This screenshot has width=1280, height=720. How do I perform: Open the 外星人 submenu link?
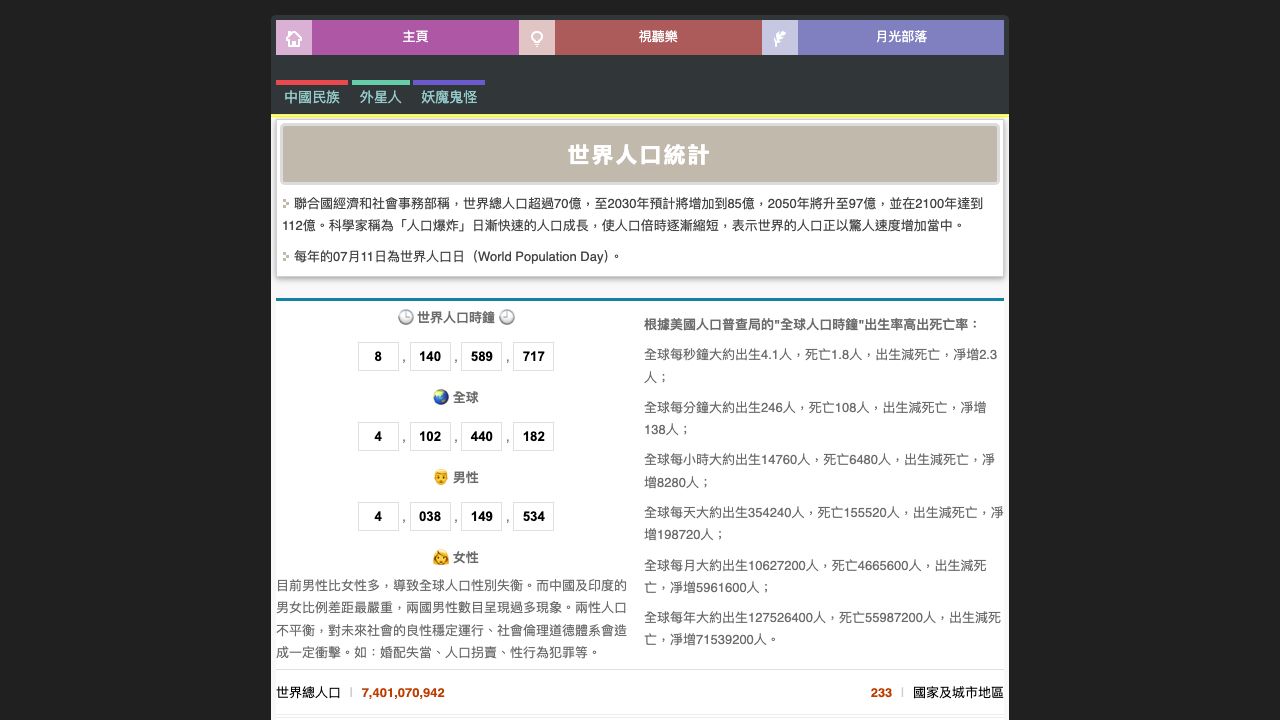click(380, 97)
